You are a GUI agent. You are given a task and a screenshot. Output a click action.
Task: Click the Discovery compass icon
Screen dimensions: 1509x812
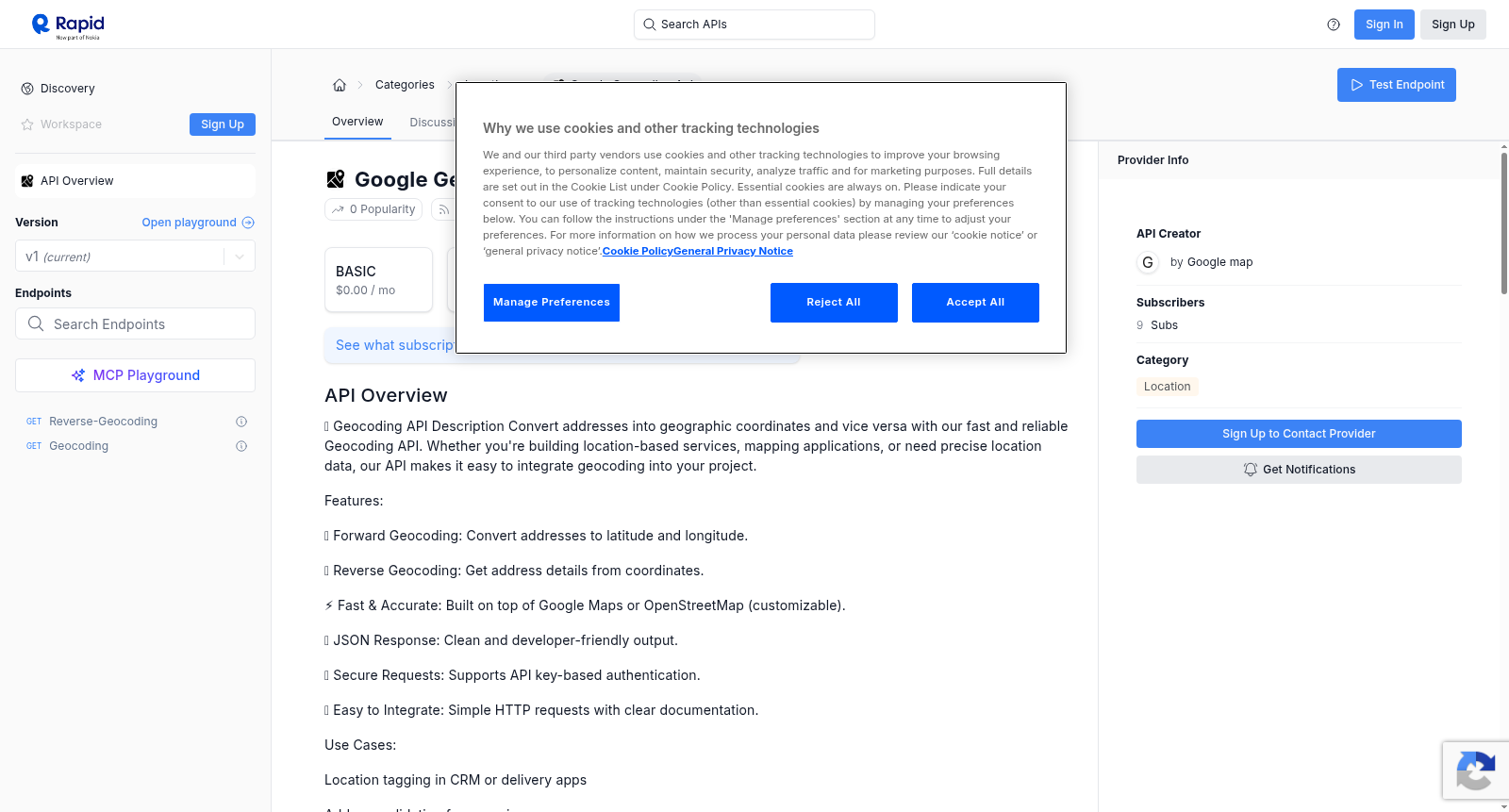pos(27,89)
